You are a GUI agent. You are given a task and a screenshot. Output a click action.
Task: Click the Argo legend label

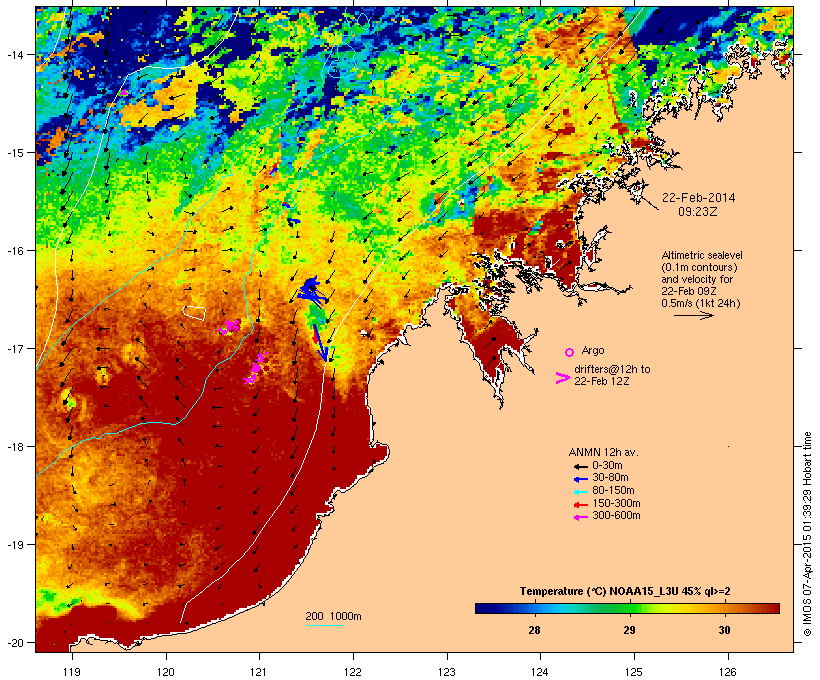pos(593,350)
